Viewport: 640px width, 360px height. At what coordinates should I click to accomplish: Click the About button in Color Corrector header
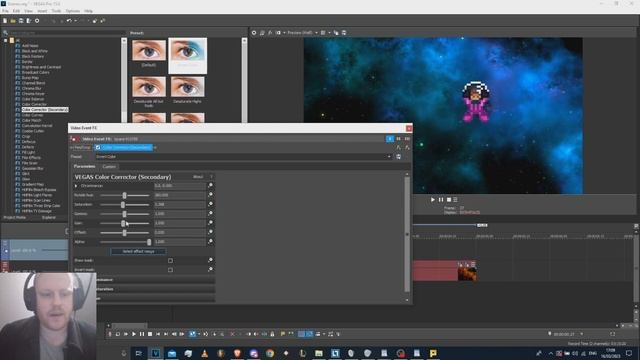pyautogui.click(x=198, y=177)
